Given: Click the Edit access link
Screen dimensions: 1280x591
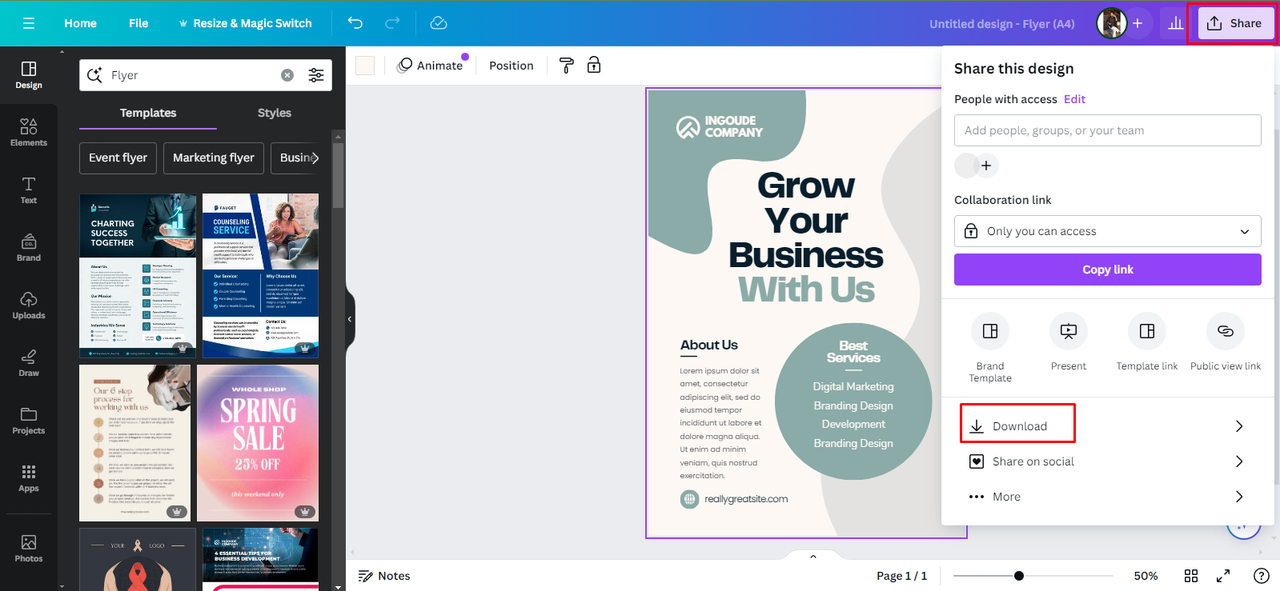Looking at the screenshot, I should 1074,99.
